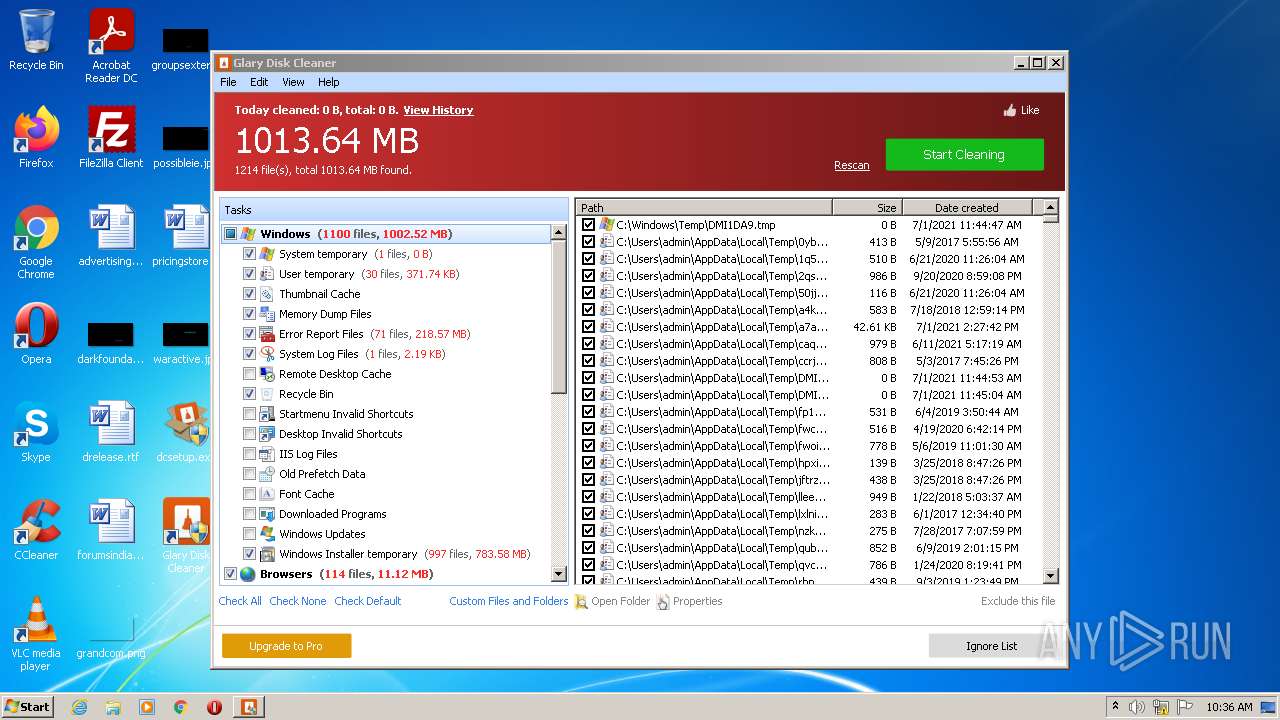Open the Acrobat Reader DC desktop icon
1280x720 pixels.
(111, 45)
